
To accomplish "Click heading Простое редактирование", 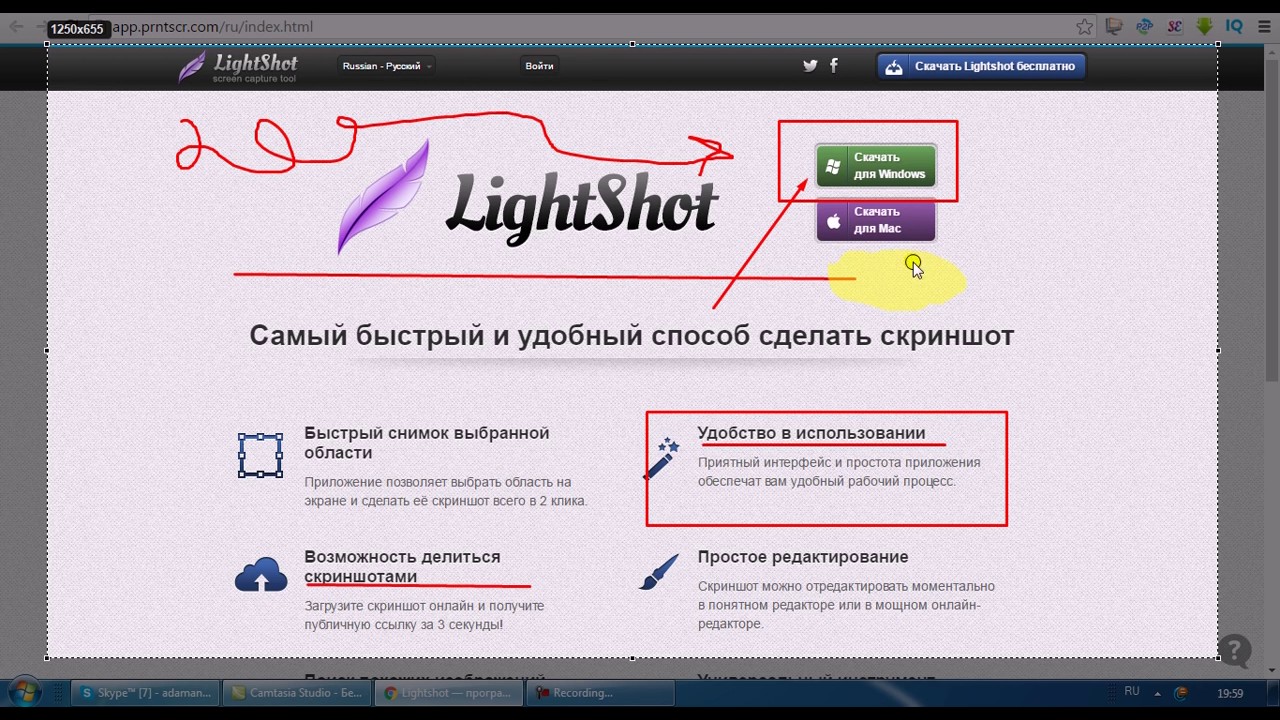I will point(803,557).
